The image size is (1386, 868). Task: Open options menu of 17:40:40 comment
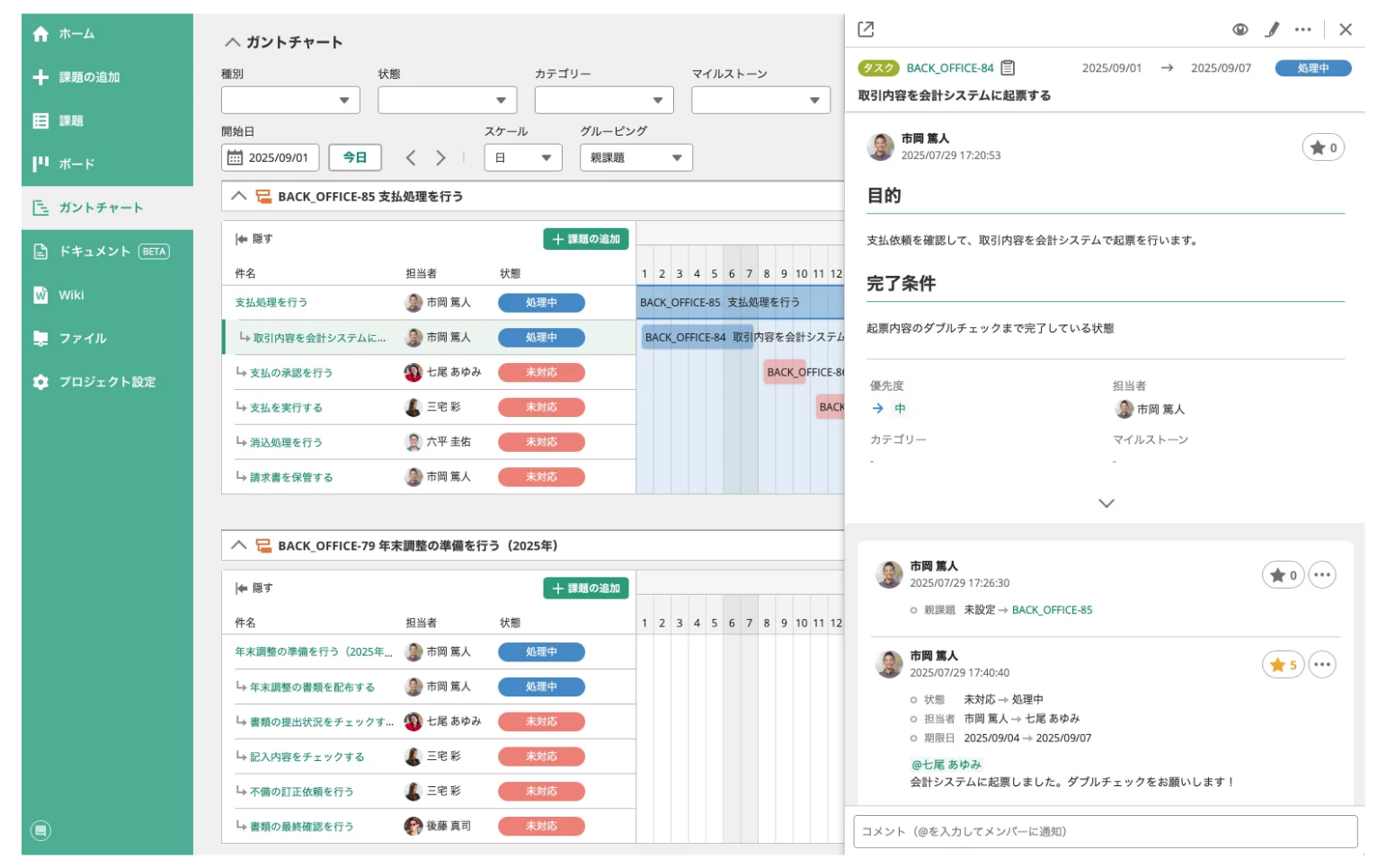1322,665
